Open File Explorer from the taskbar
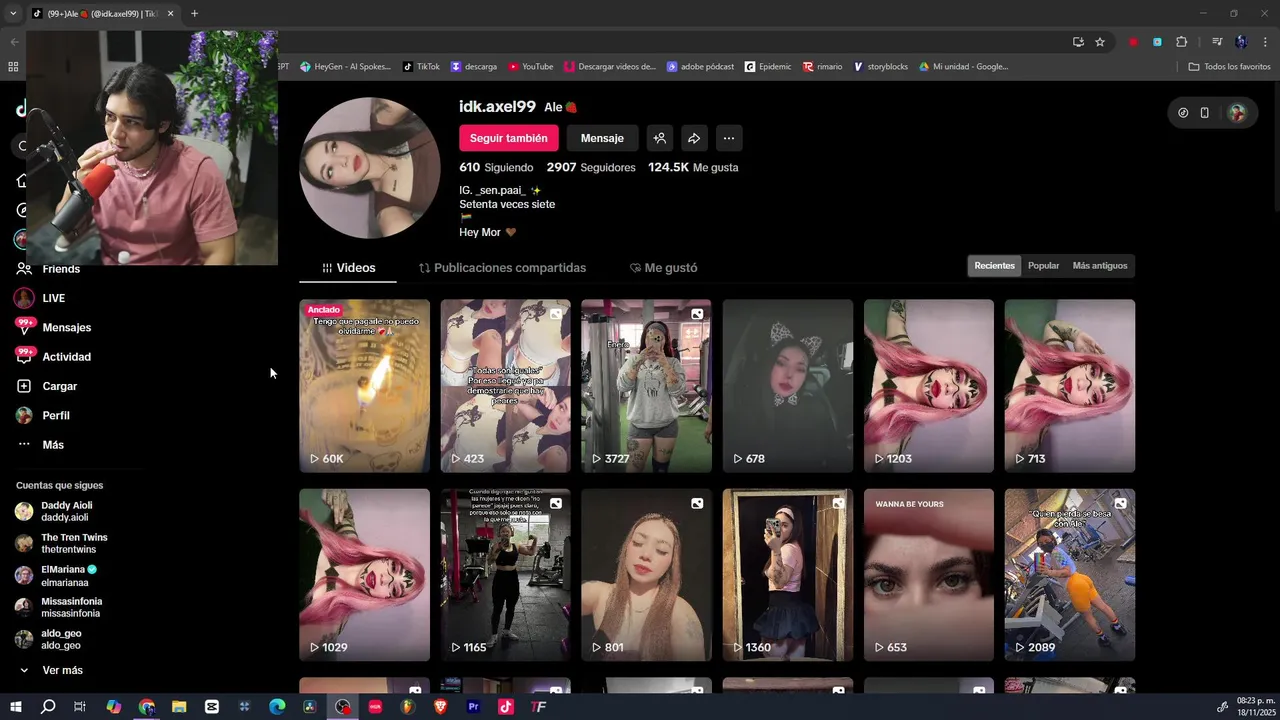The width and height of the screenshot is (1280, 720). point(179,707)
